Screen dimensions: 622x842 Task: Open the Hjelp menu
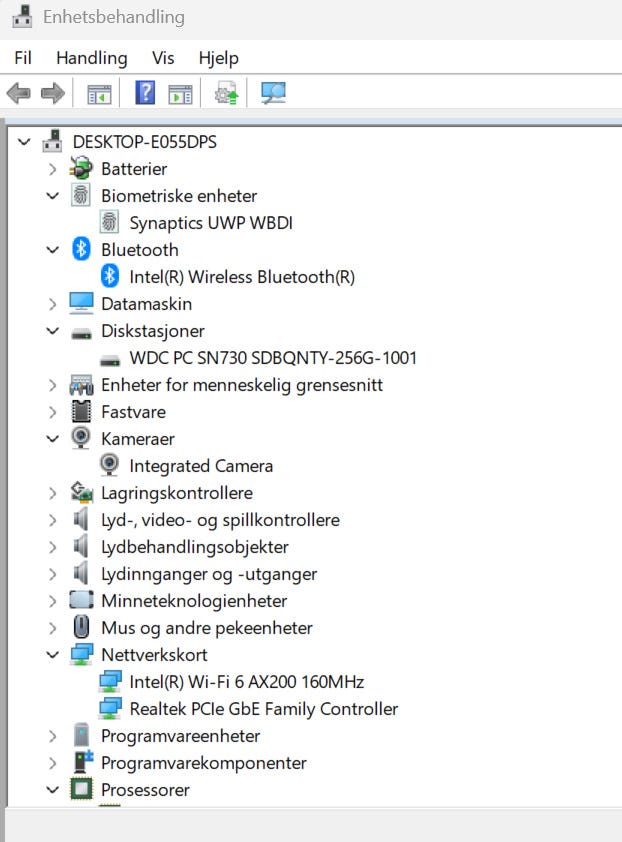point(219,58)
